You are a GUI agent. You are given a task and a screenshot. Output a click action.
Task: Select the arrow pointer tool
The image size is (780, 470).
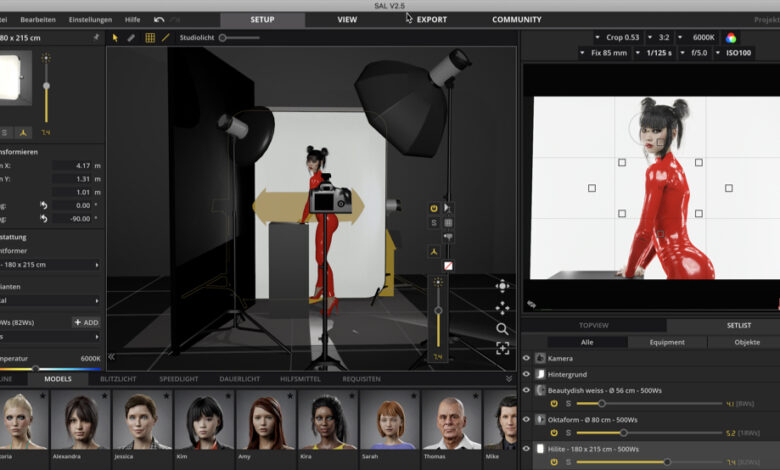pyautogui.click(x=115, y=38)
